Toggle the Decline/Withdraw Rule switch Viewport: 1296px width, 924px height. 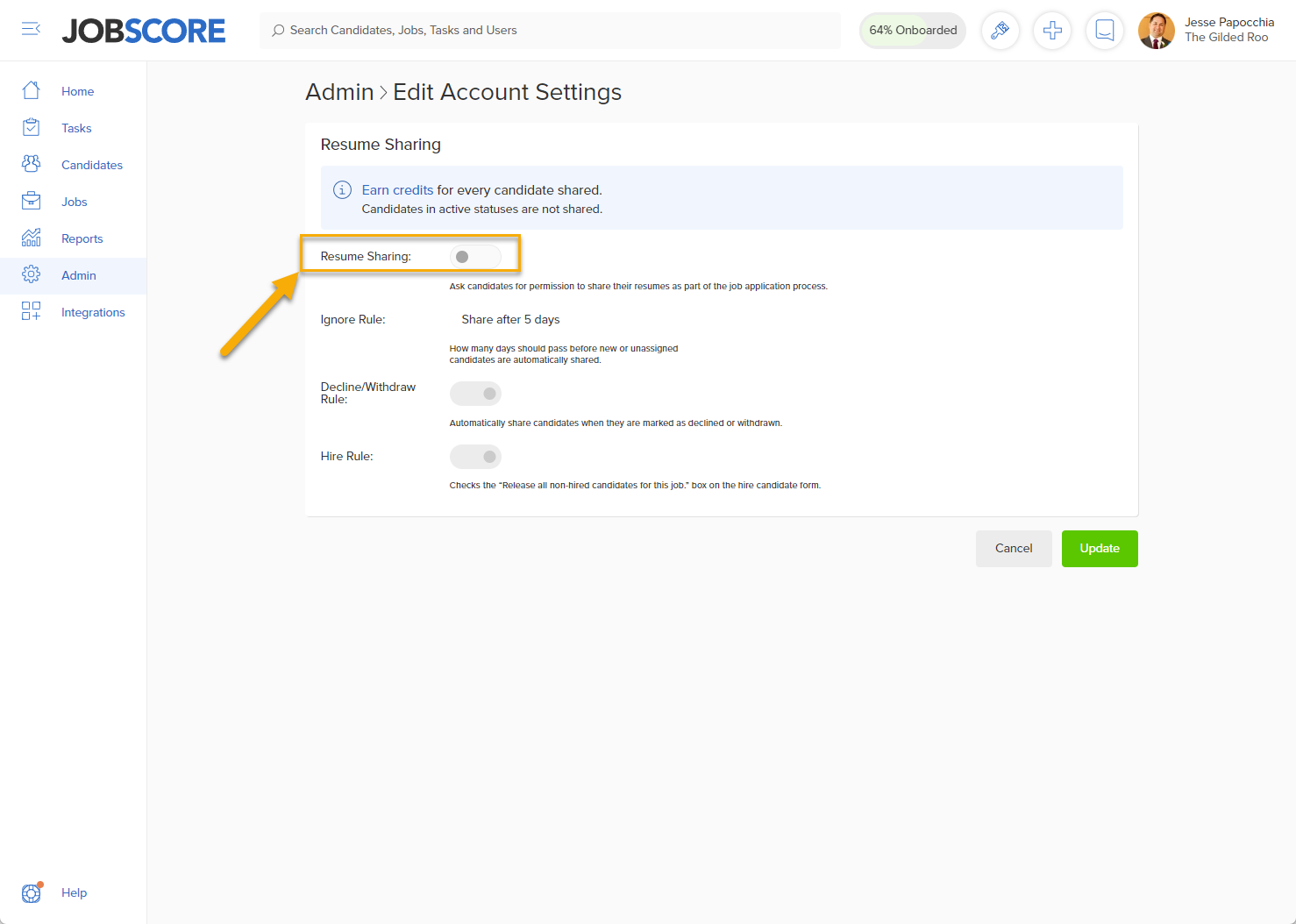click(x=475, y=394)
